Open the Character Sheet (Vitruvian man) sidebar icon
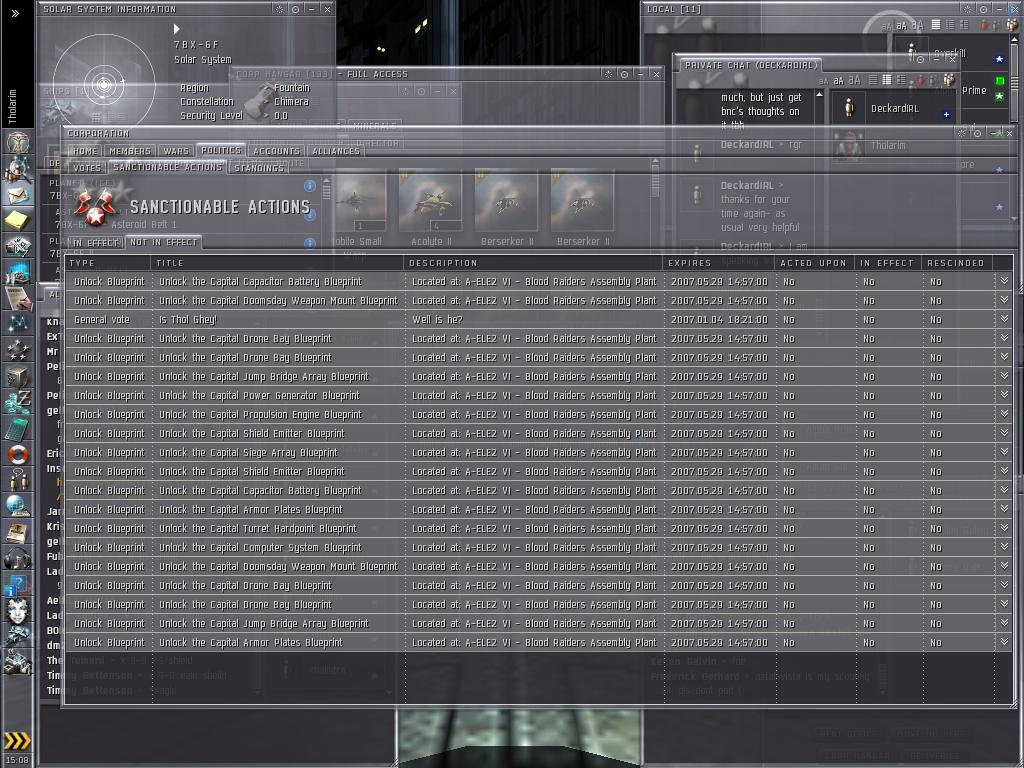Viewport: 1024px width, 768px height. (18, 142)
